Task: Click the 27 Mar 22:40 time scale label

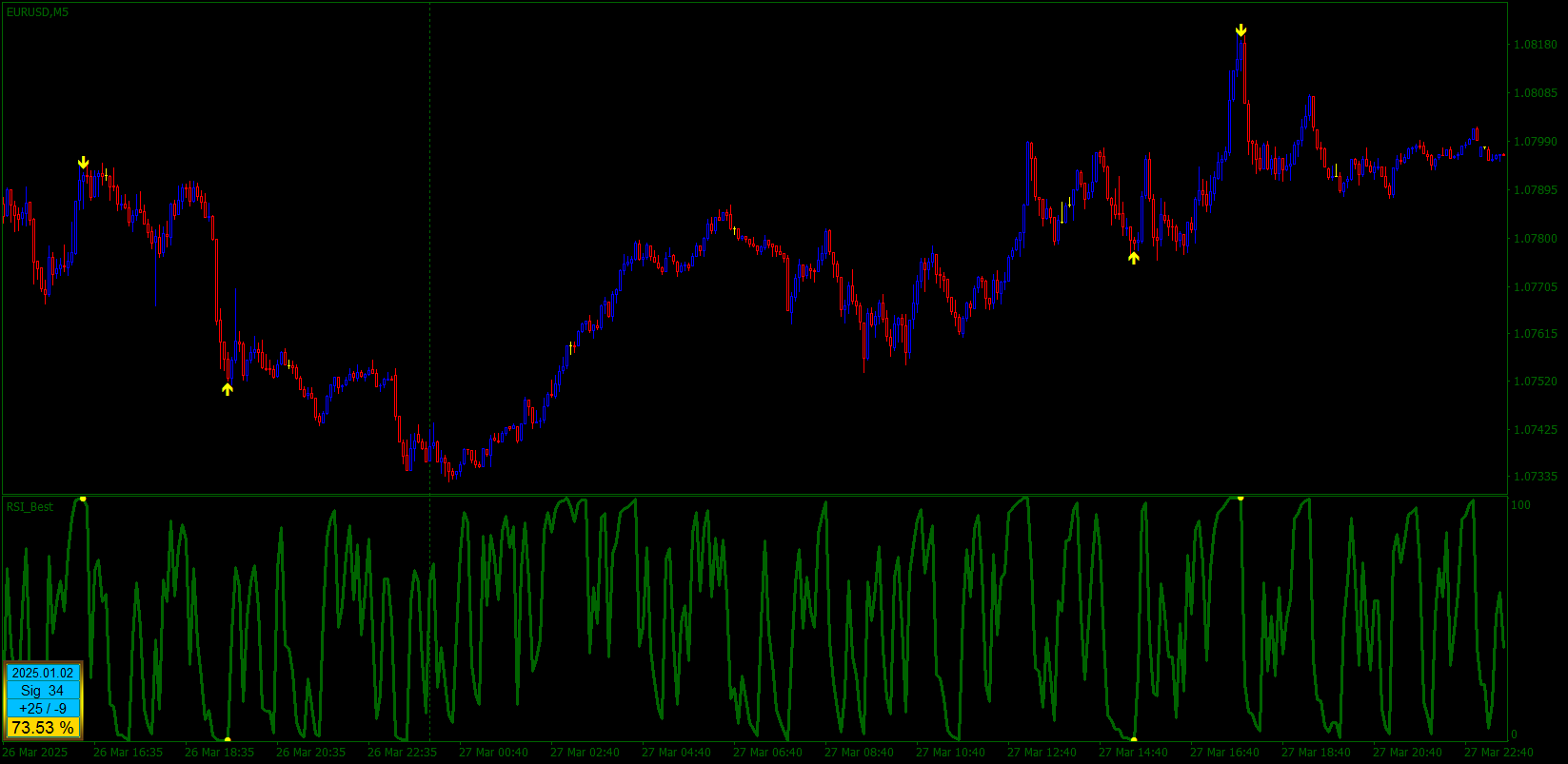Action: click(x=1499, y=753)
